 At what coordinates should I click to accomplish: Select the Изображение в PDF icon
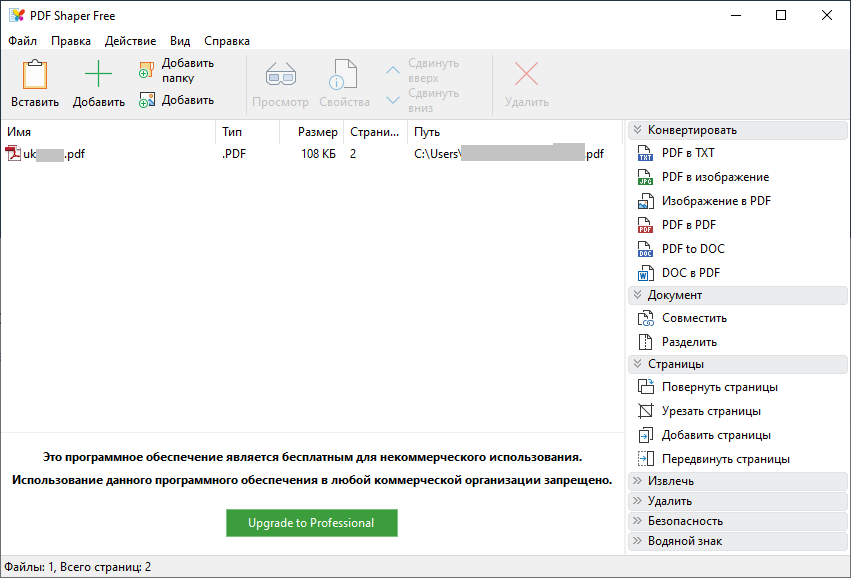[x=645, y=201]
